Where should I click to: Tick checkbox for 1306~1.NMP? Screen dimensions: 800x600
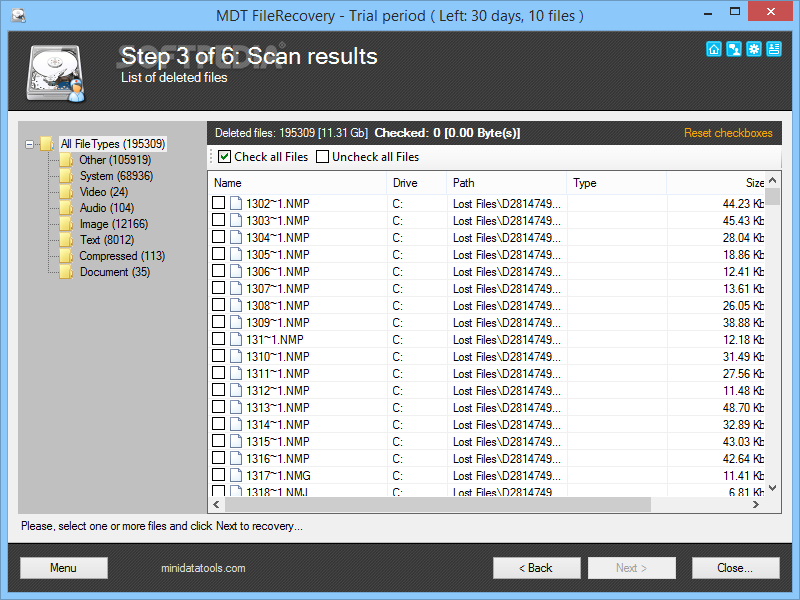218,271
